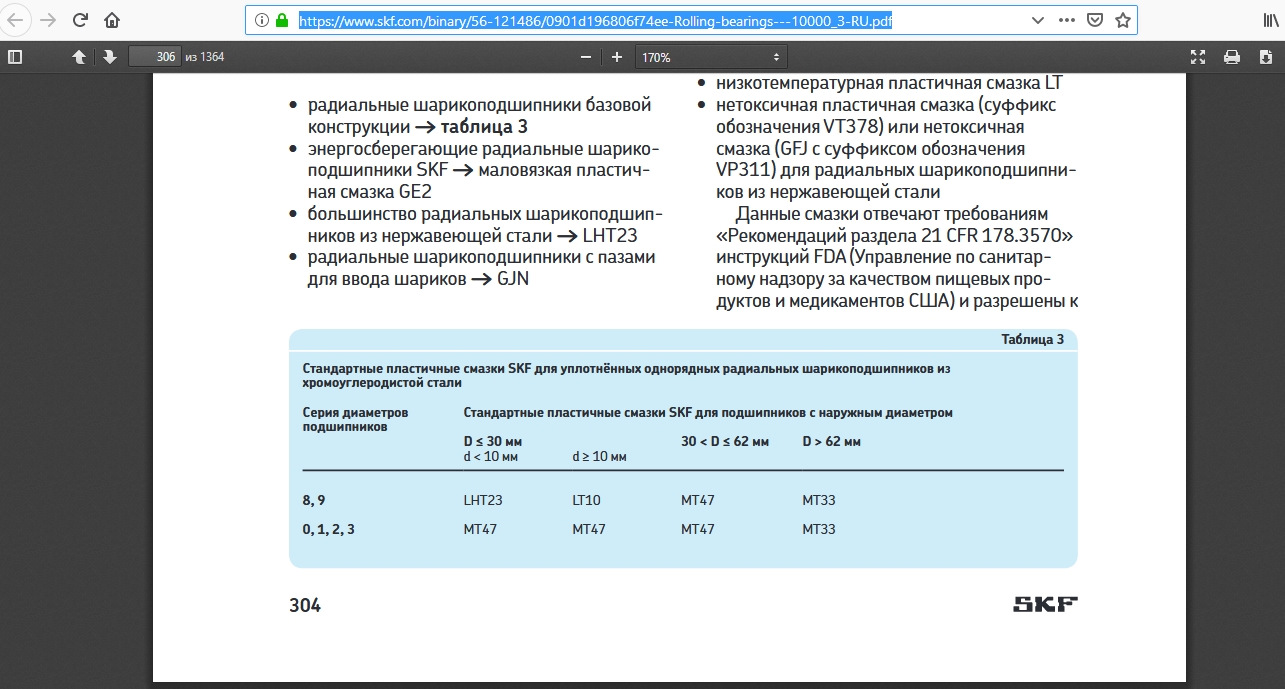Go to previous PDF page
This screenshot has height=689, width=1285.
coord(79,57)
